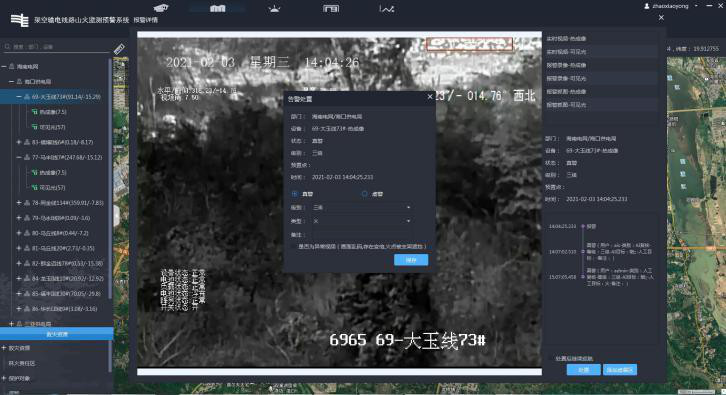
Task: Click the rightmost blue button in the alarm detail panel
Action: (620, 370)
